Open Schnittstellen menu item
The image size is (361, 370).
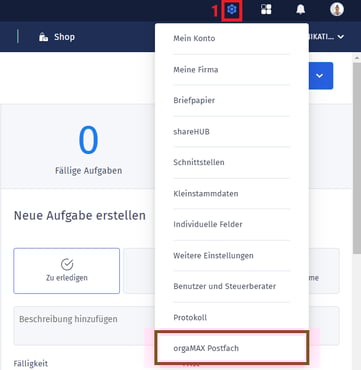coord(232,163)
